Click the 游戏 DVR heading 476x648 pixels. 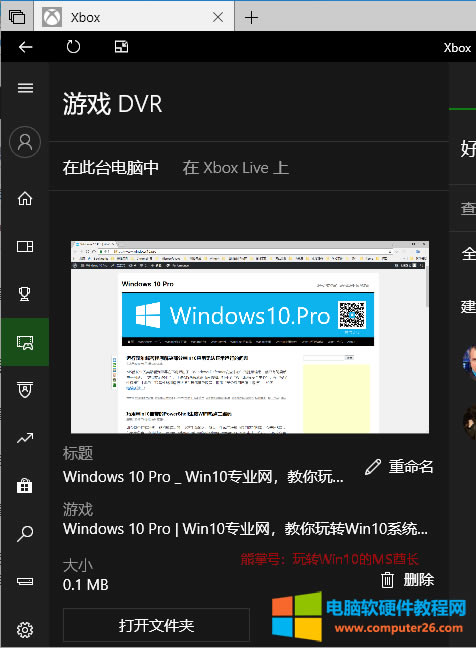click(x=112, y=103)
